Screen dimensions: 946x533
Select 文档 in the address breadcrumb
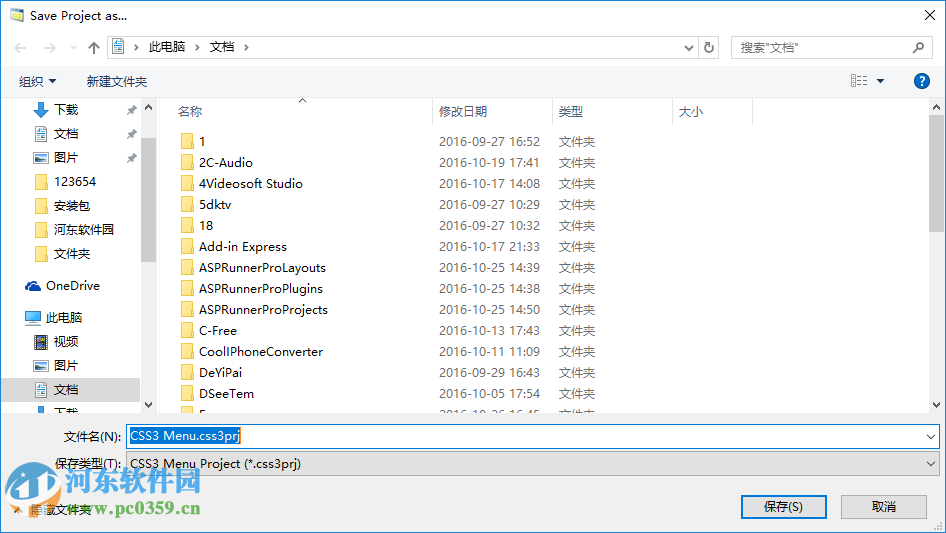pos(221,47)
